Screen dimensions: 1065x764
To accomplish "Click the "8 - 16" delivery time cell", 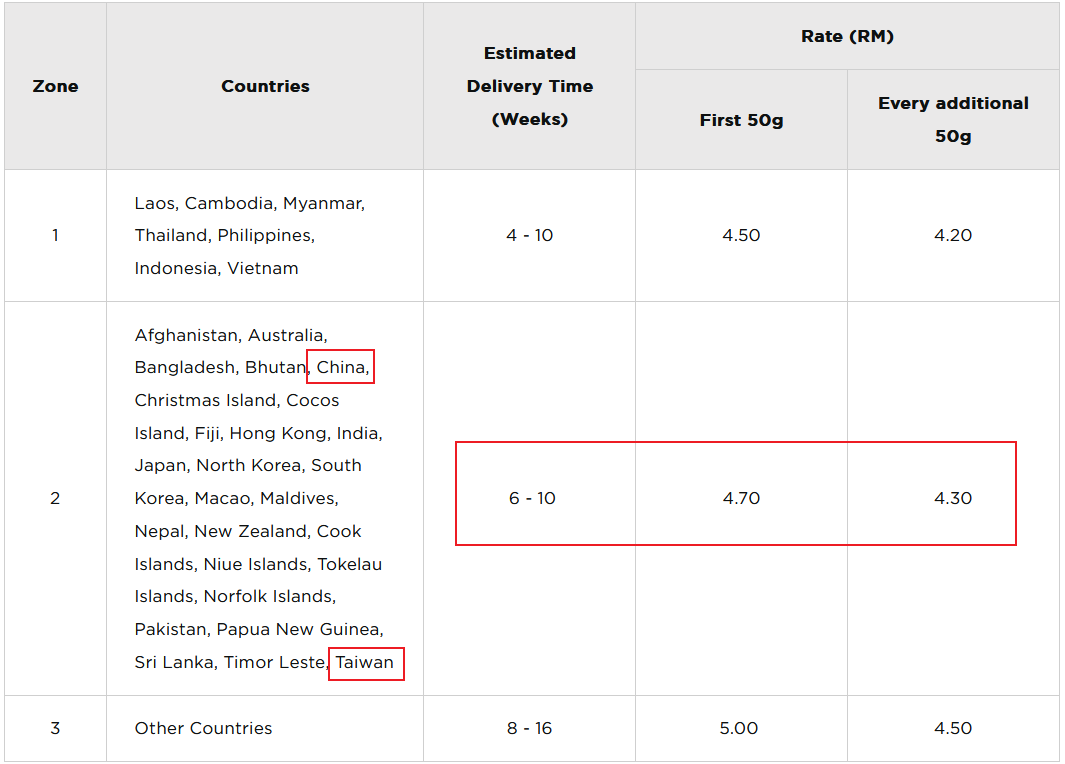I will pyautogui.click(x=529, y=728).
